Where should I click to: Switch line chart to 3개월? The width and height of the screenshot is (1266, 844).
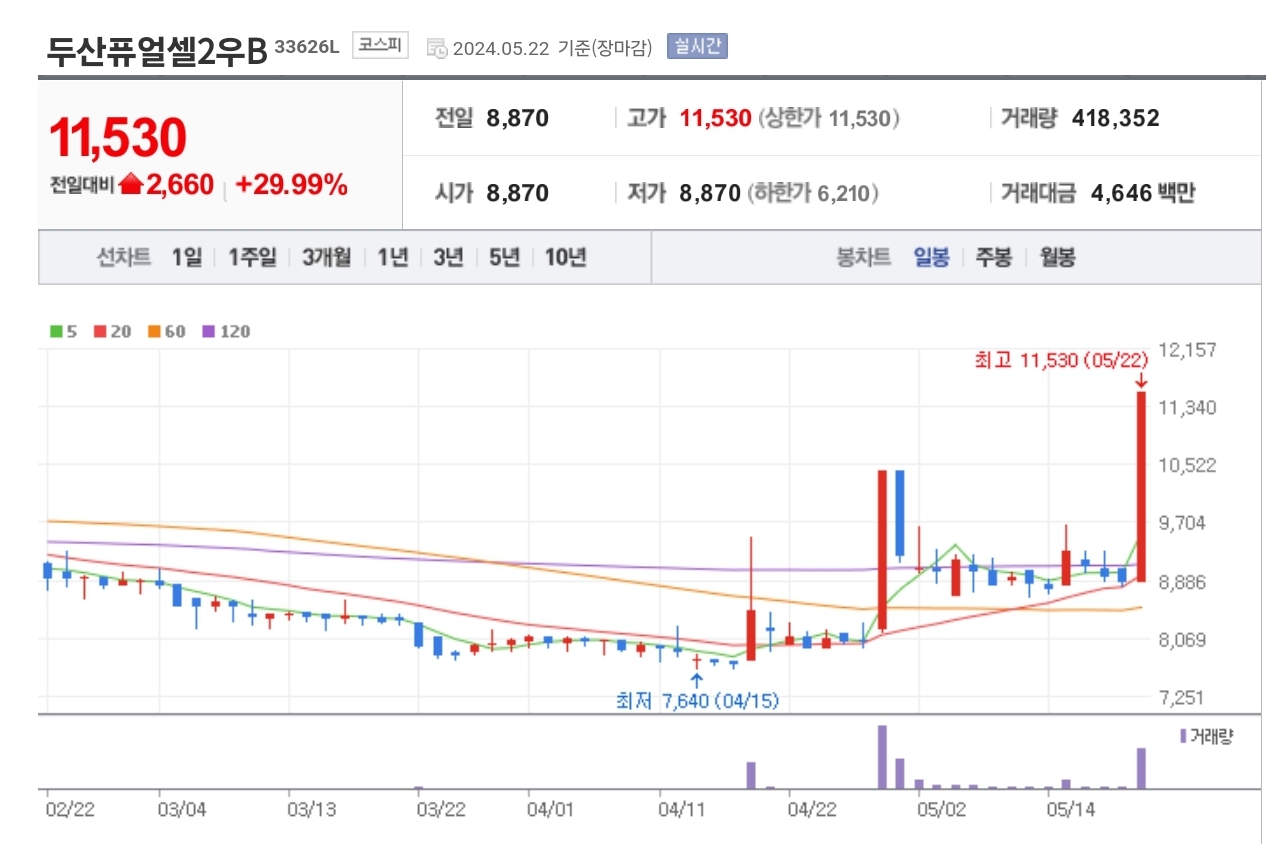[x=326, y=257]
